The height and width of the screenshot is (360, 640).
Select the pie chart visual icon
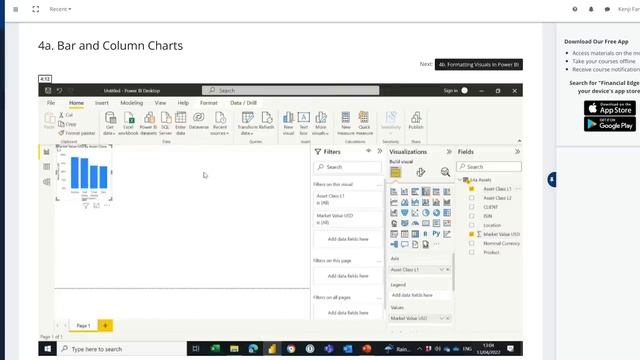[426, 213]
